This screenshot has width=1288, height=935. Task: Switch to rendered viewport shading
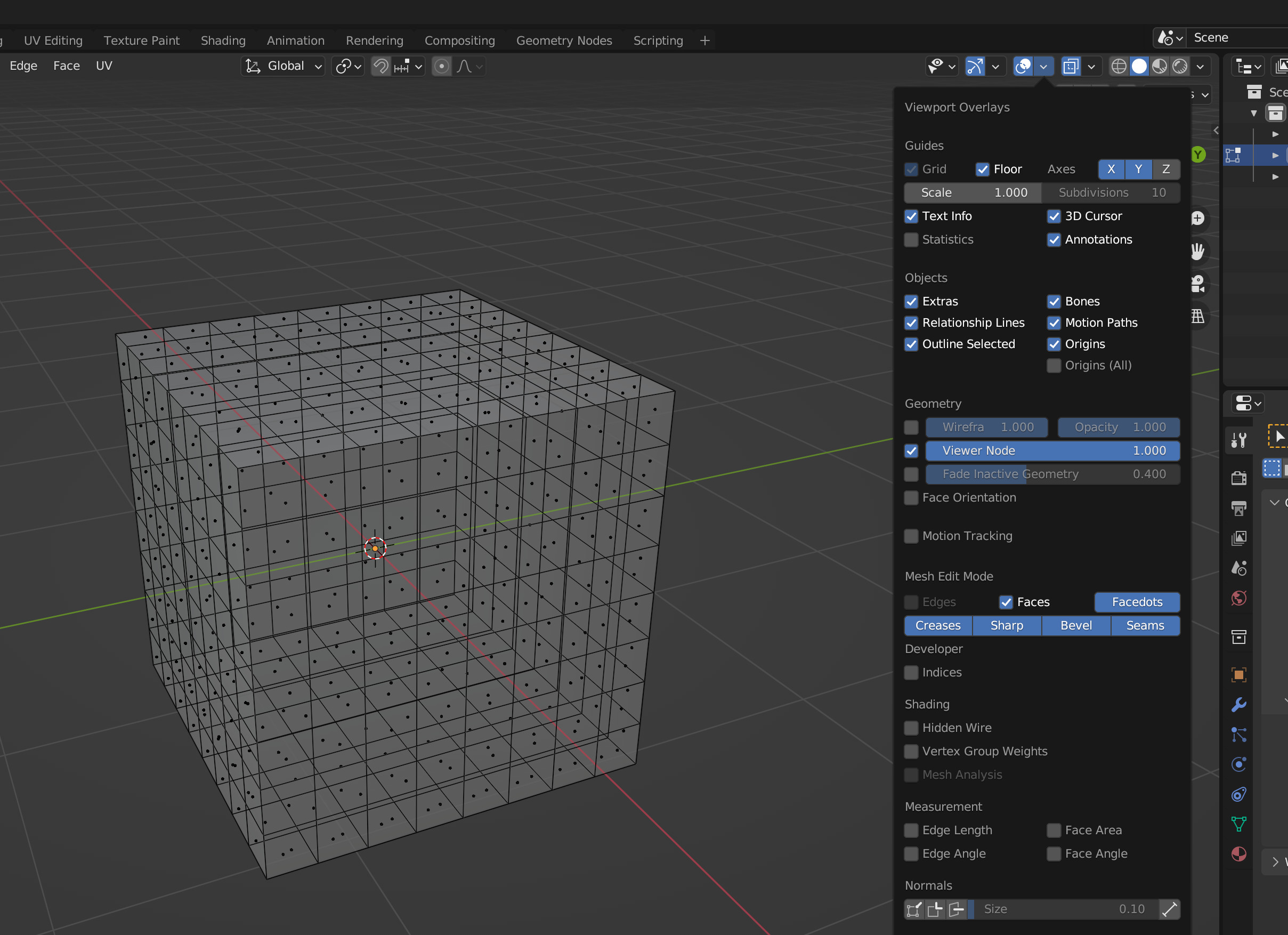click(1179, 67)
